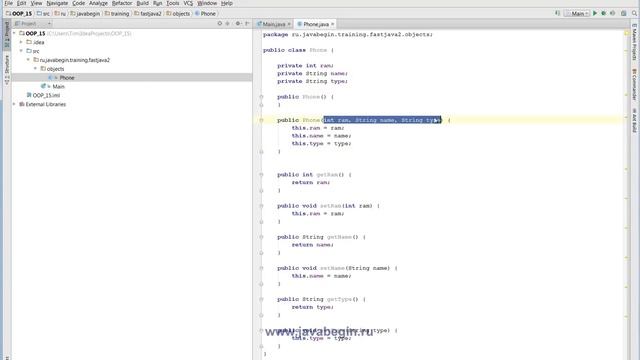Toggle the Project side tool button

click(x=7, y=34)
